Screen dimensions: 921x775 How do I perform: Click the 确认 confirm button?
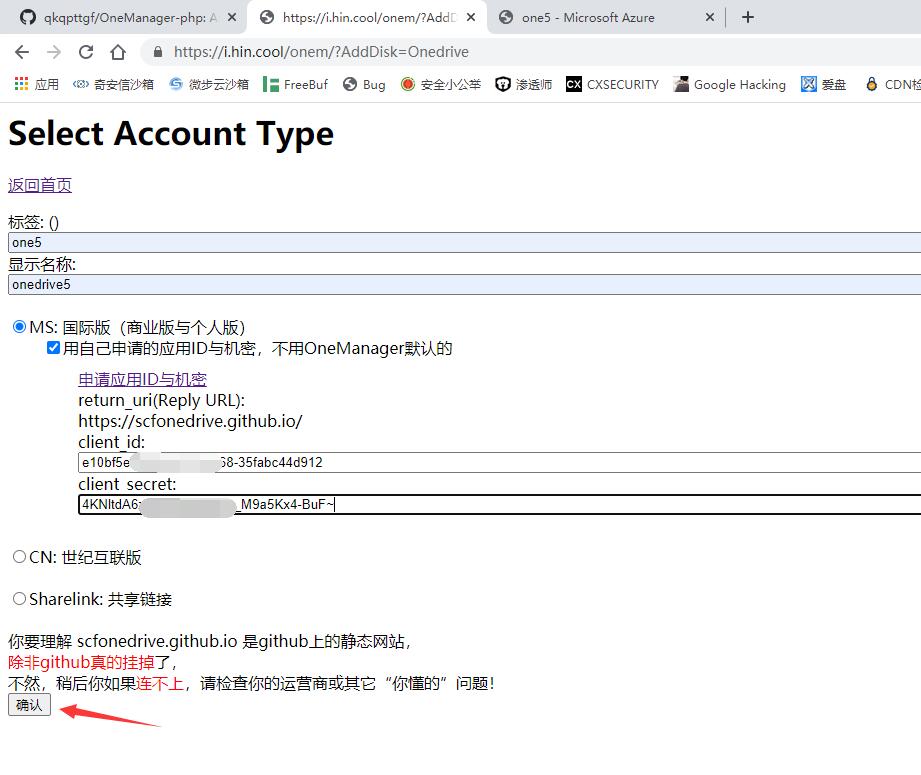tap(28, 704)
